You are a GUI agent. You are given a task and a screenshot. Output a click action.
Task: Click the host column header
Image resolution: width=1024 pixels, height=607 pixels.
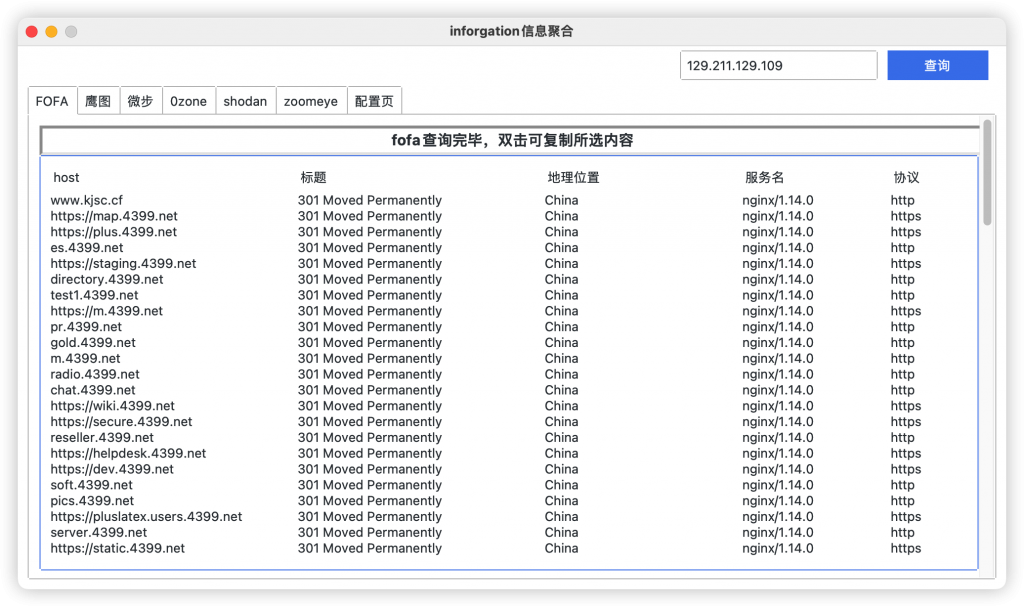pos(66,177)
